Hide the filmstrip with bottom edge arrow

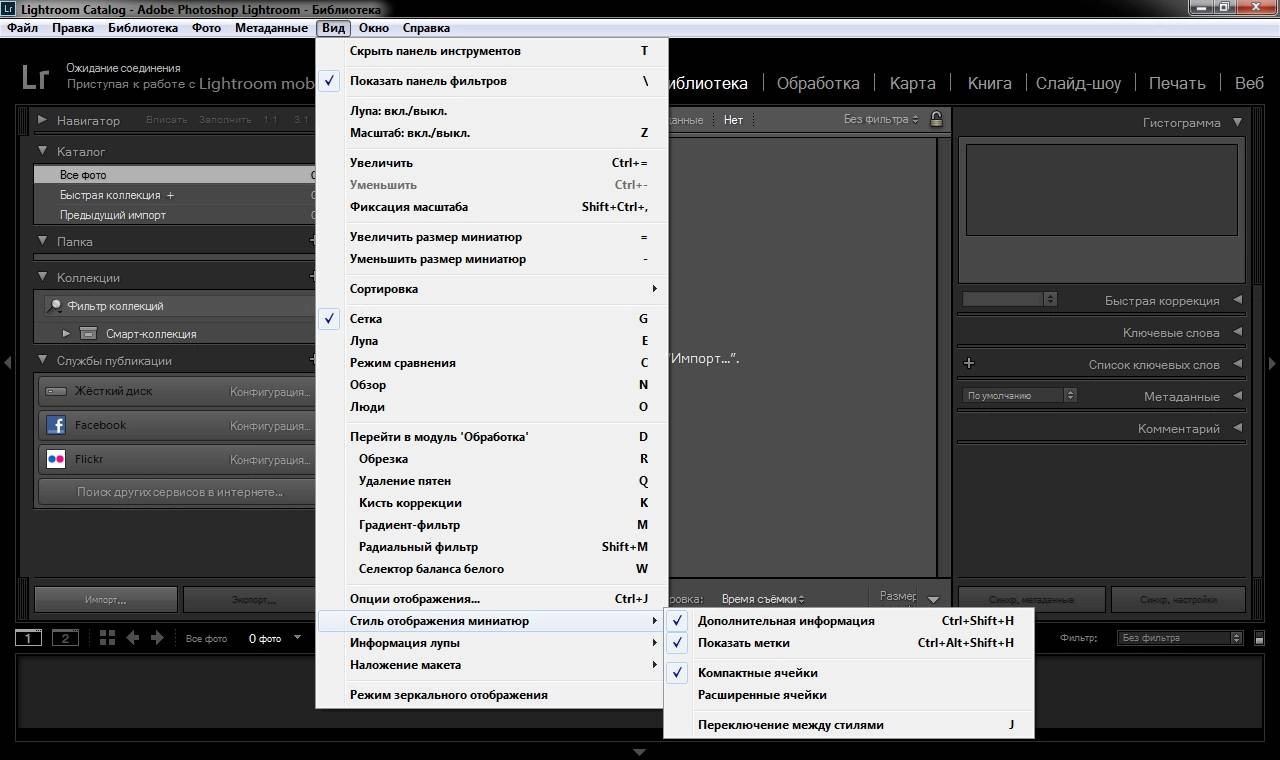tap(640, 752)
